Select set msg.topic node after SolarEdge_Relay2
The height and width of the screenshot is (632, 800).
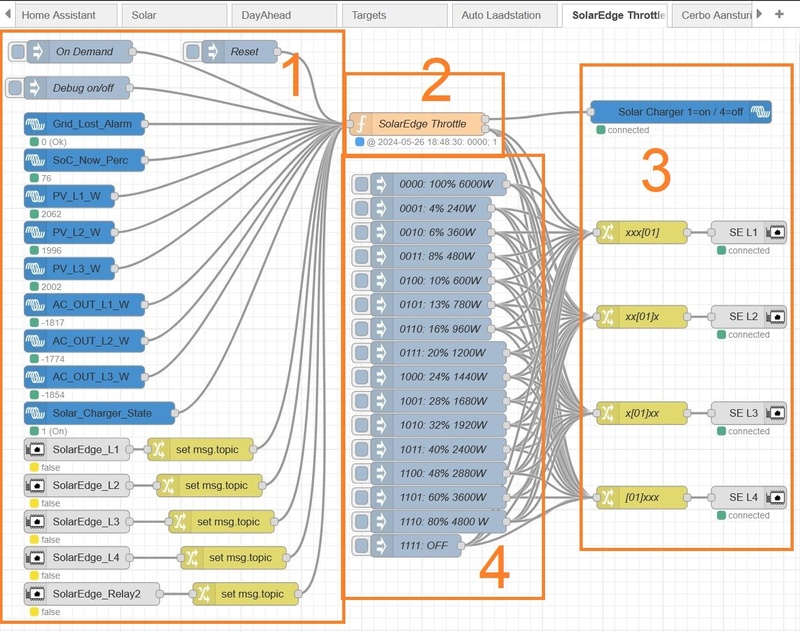point(246,594)
